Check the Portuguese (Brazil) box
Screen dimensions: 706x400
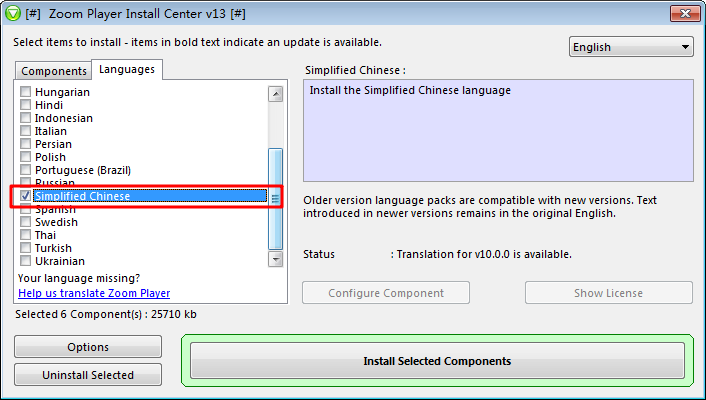click(x=26, y=170)
